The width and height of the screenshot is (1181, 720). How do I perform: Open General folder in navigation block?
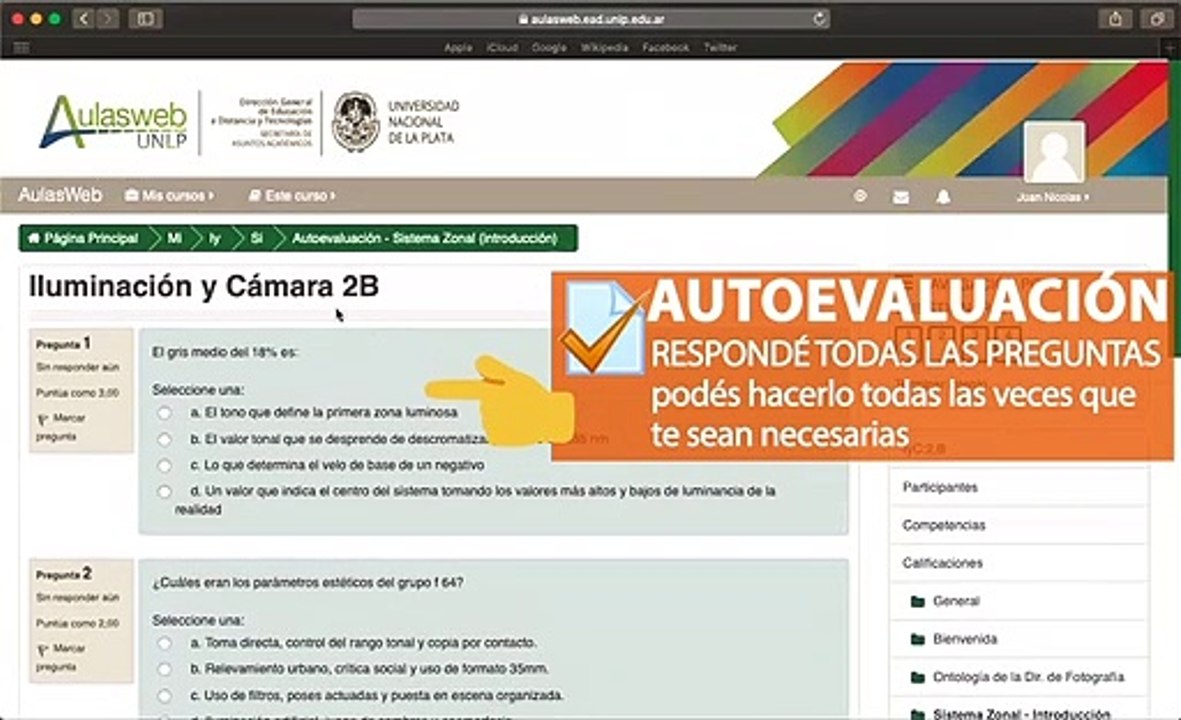pos(956,601)
